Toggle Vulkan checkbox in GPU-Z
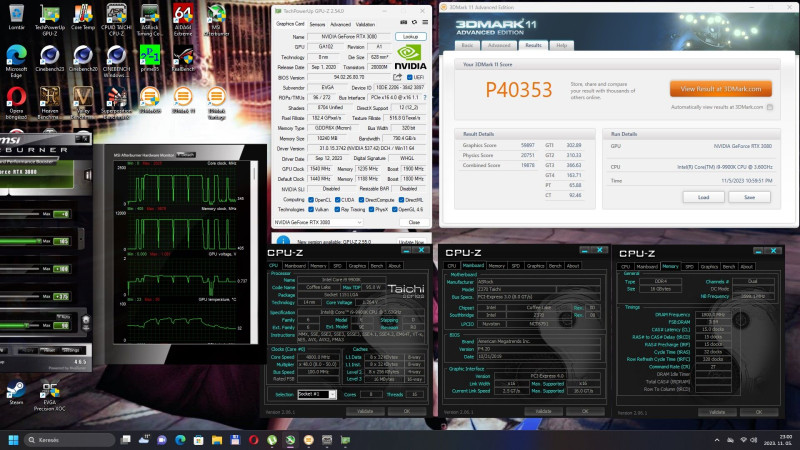 pos(311,209)
